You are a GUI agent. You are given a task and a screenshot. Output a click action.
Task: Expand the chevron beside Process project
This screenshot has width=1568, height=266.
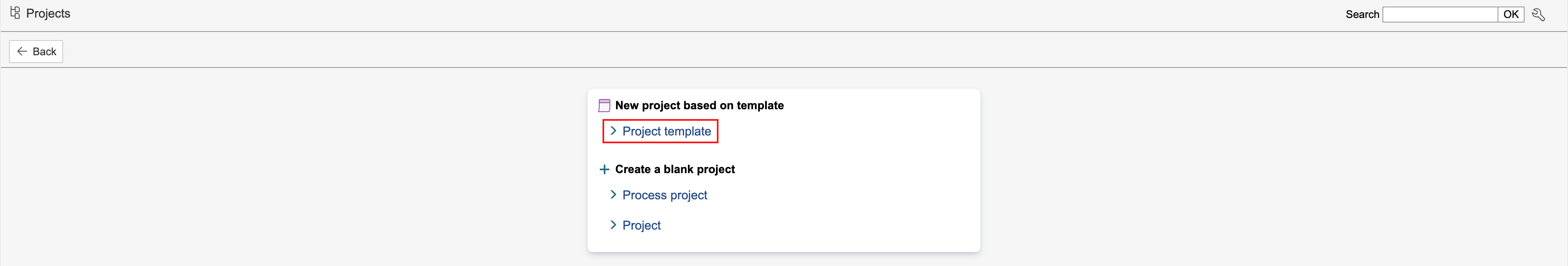tap(613, 195)
